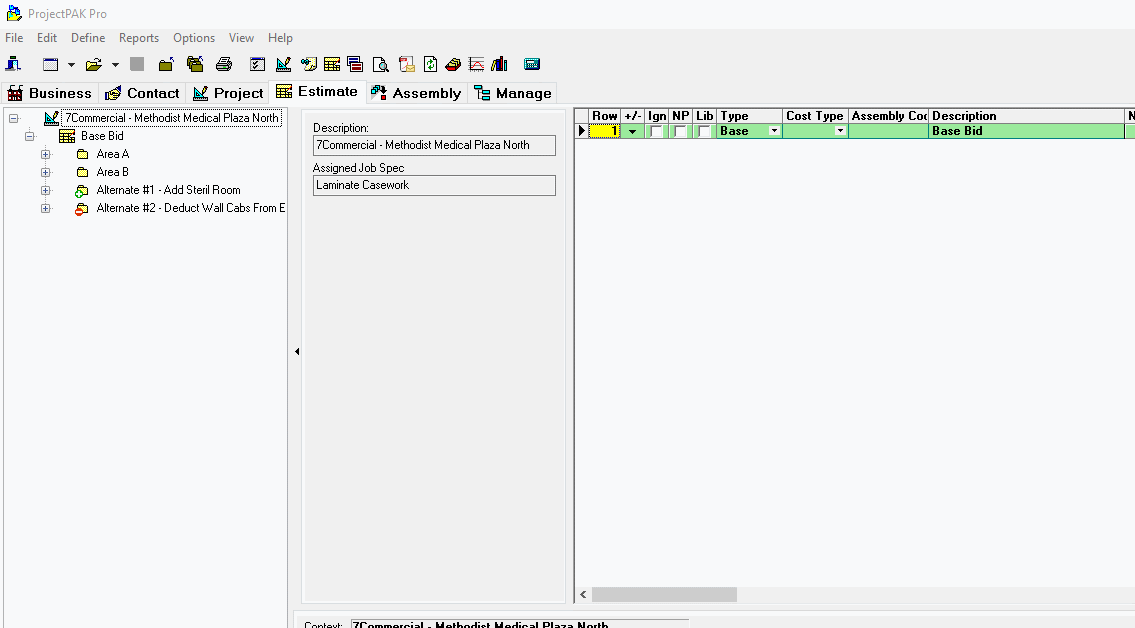Viewport: 1135px width, 628px height.
Task: Click the calculator icon in toolbar
Action: (x=532, y=65)
